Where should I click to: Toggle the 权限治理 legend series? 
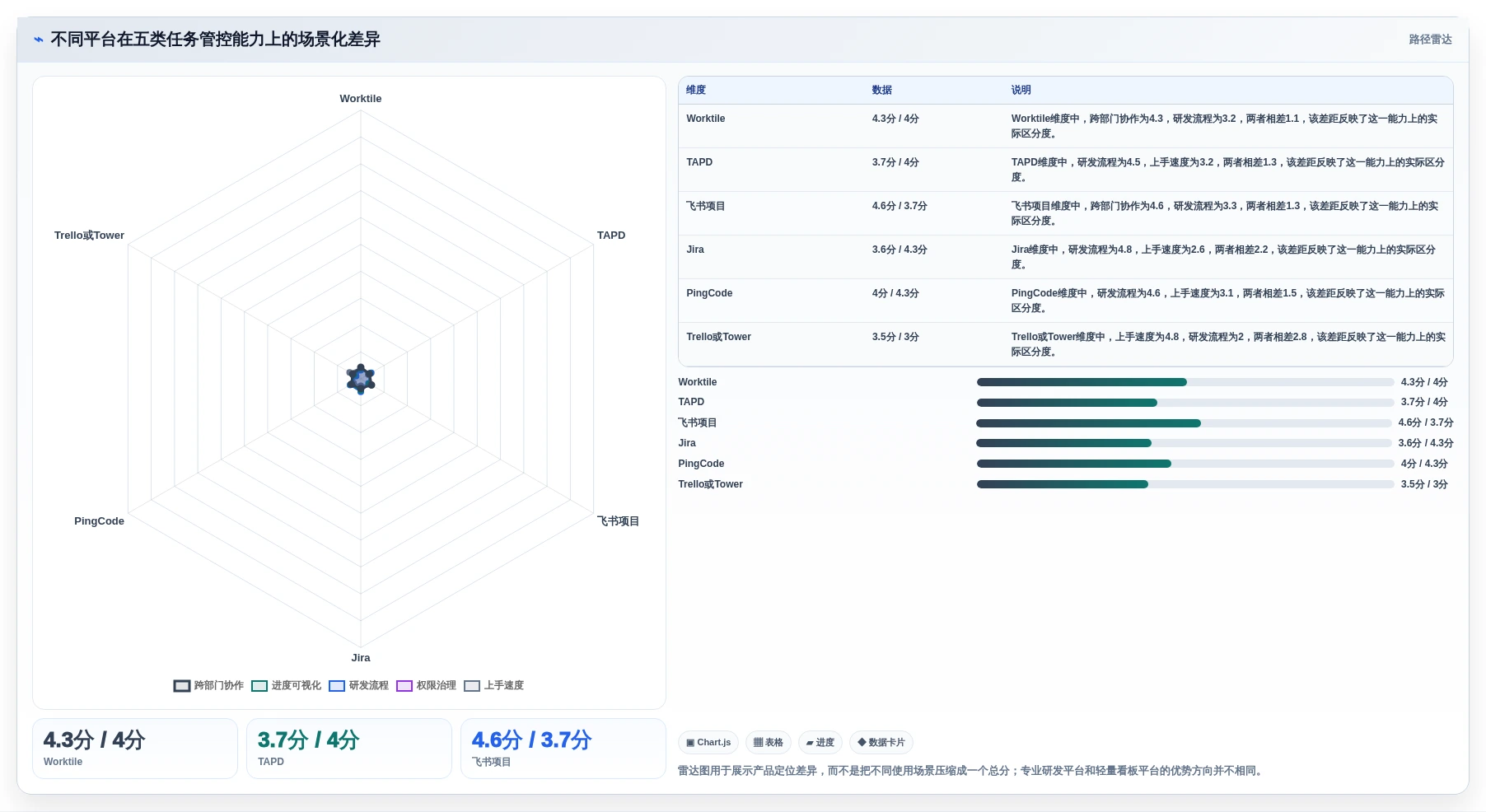(426, 685)
